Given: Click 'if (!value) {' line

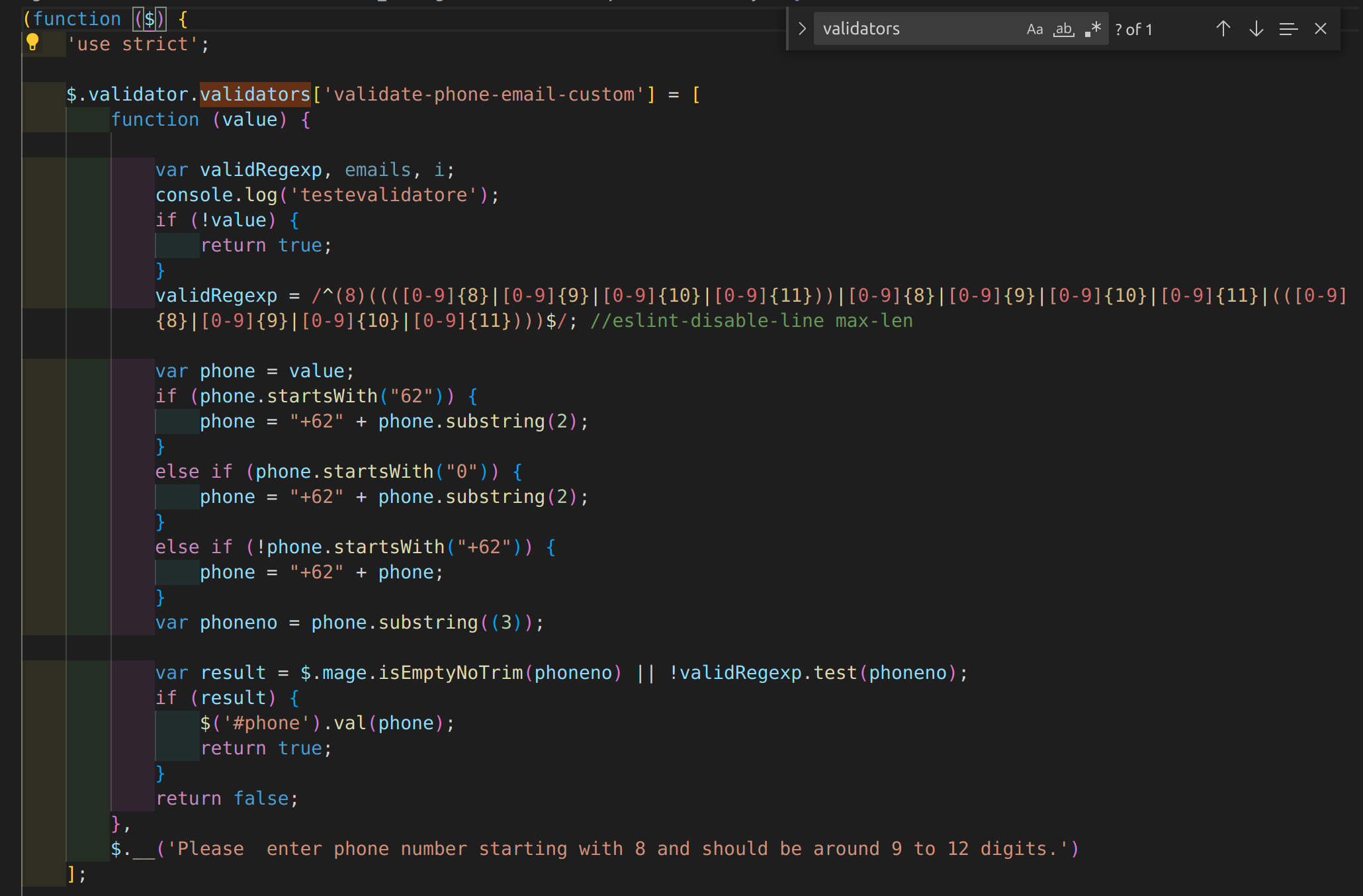Looking at the screenshot, I should [228, 220].
